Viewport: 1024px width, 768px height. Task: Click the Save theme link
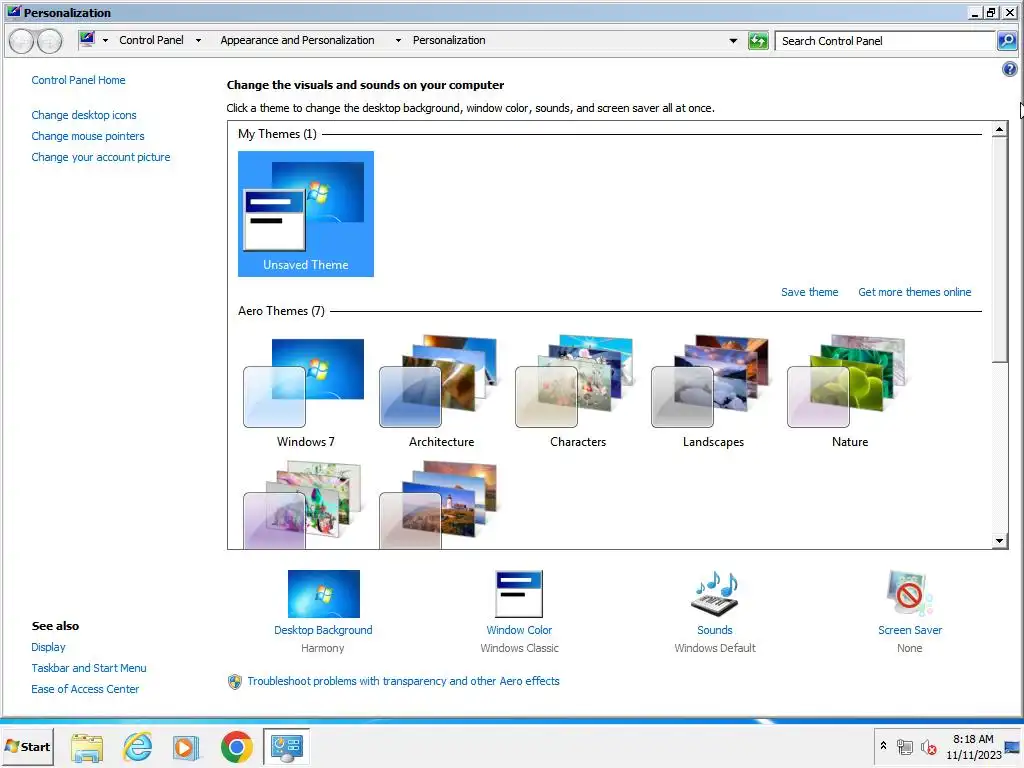coord(809,292)
